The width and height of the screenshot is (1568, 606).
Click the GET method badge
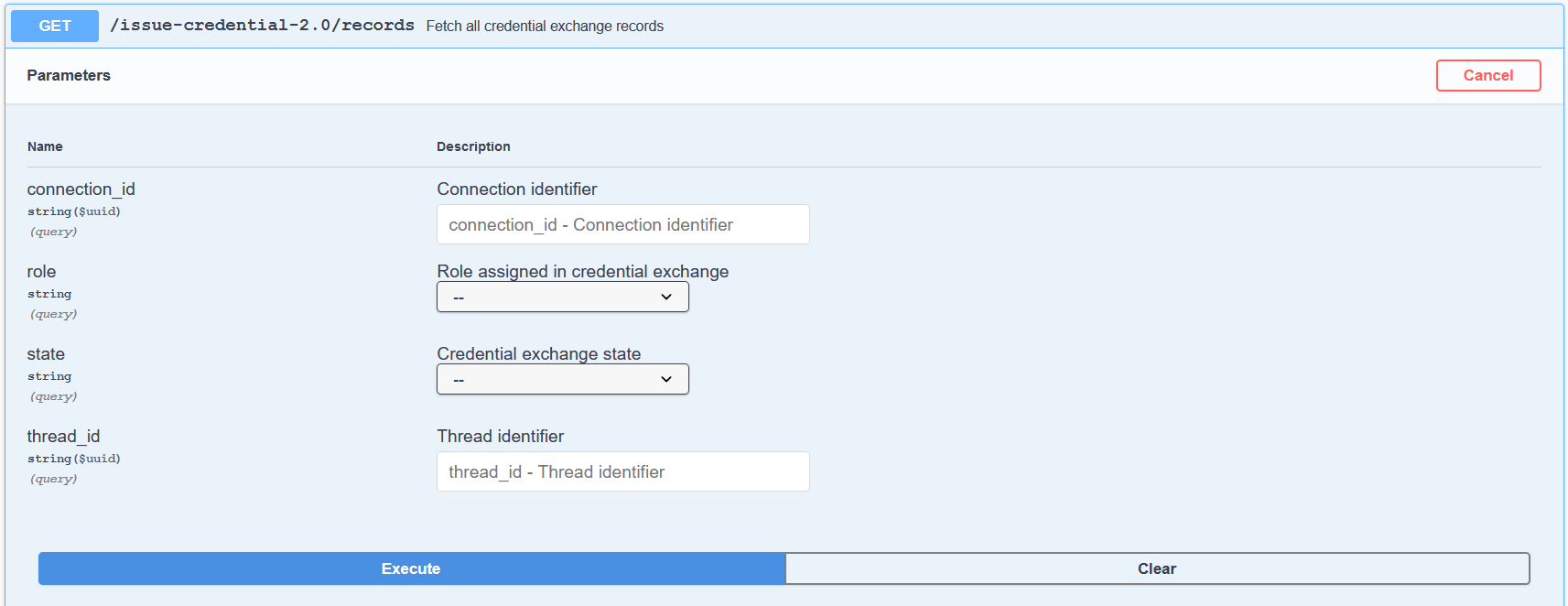[55, 26]
